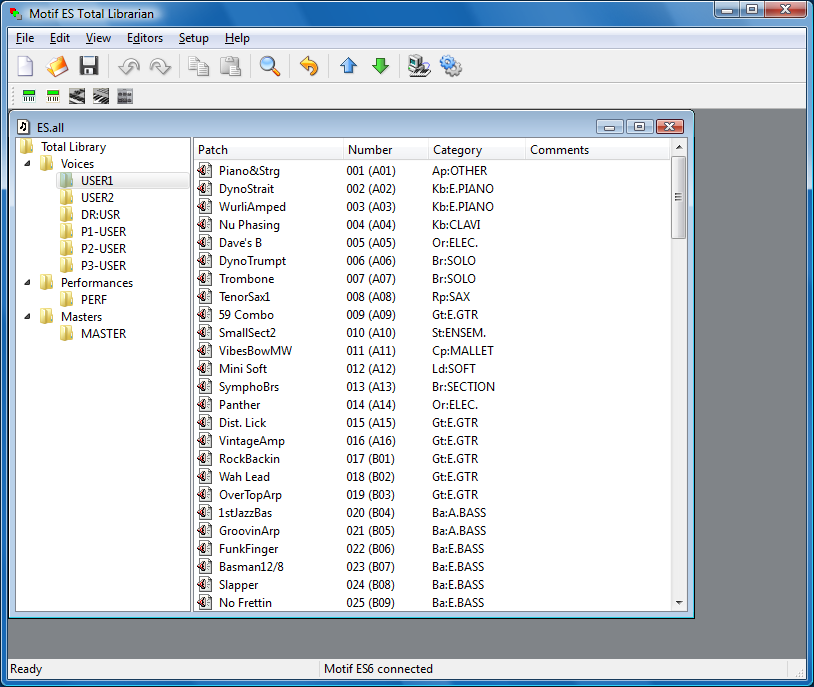Collapse the Masters tree node
The height and width of the screenshot is (687, 814).
click(26, 317)
